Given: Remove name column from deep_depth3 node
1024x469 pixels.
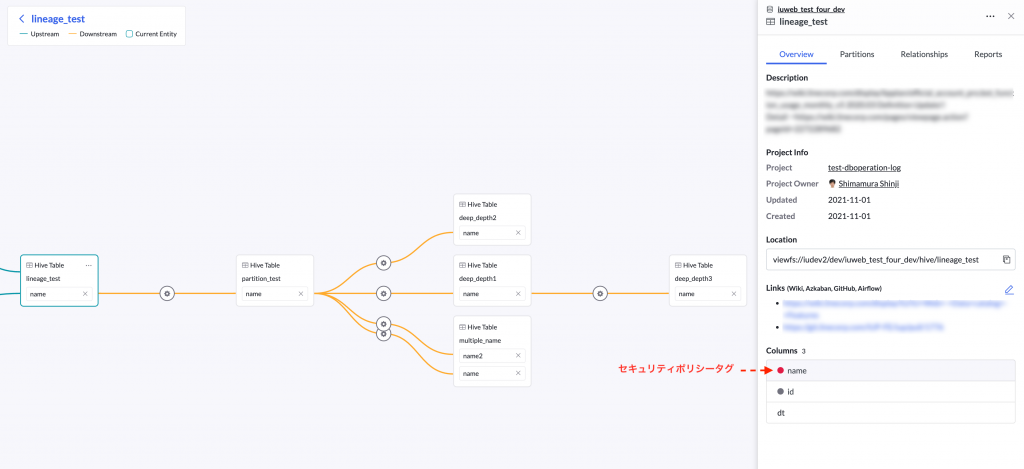Looking at the screenshot, I should [733, 294].
